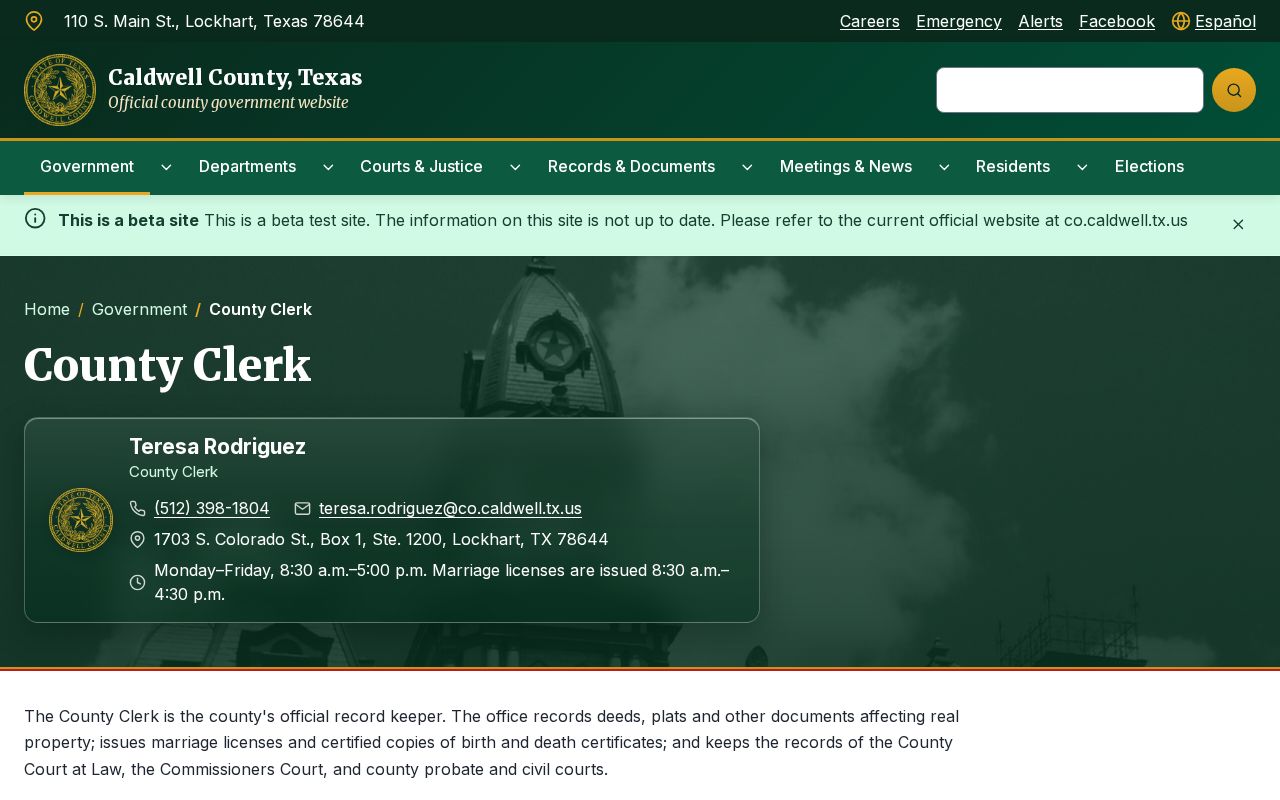Click the Government breadcrumb link

139,310
